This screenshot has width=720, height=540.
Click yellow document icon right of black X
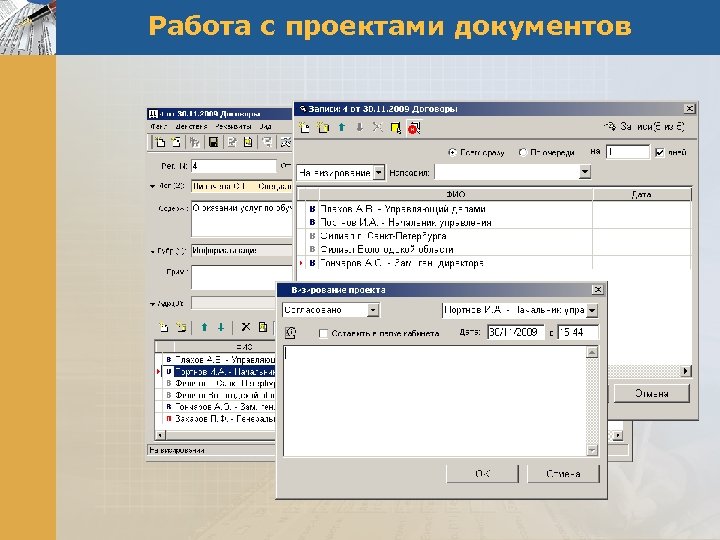[263, 327]
